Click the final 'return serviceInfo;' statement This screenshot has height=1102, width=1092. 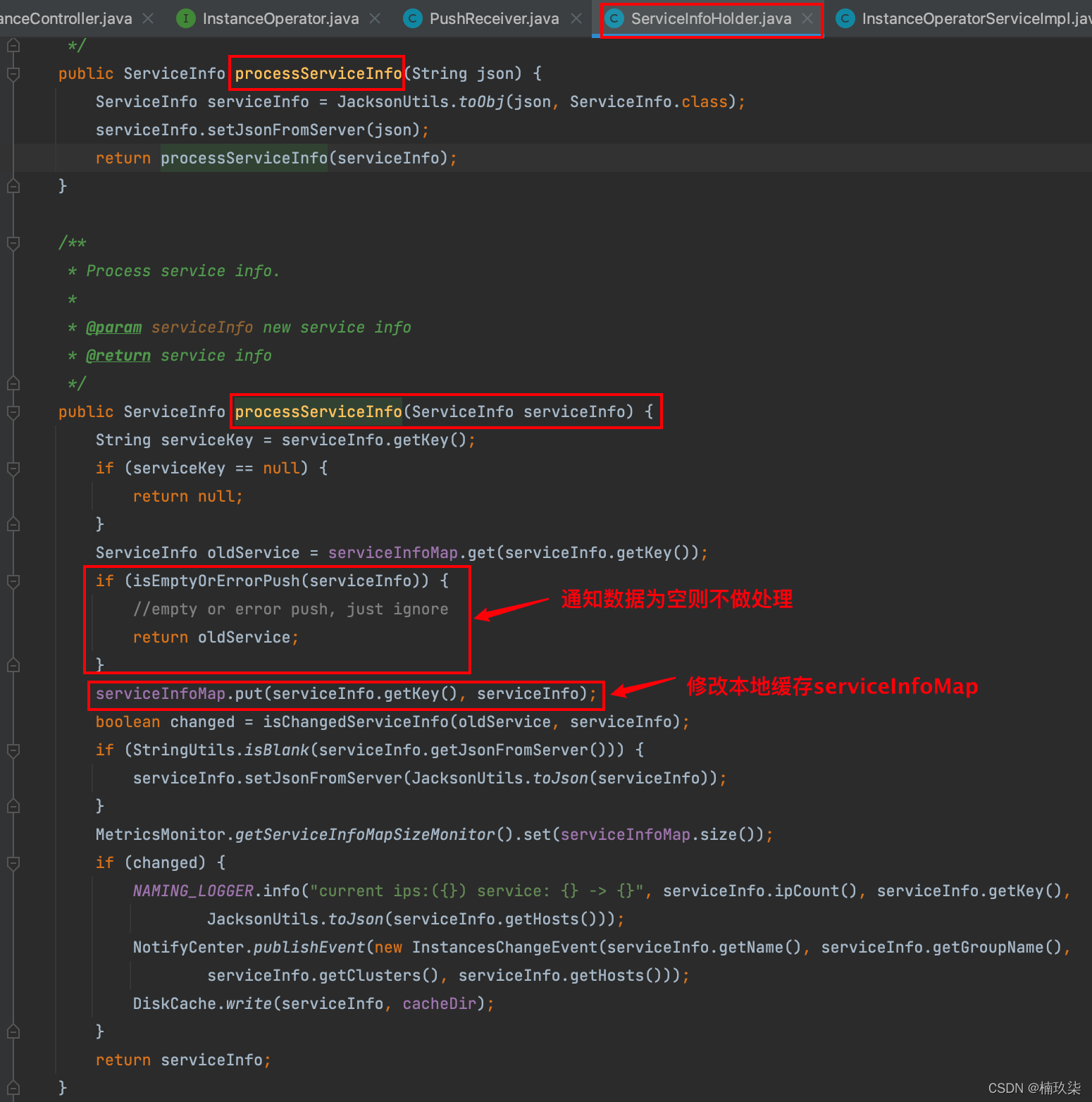[183, 1060]
